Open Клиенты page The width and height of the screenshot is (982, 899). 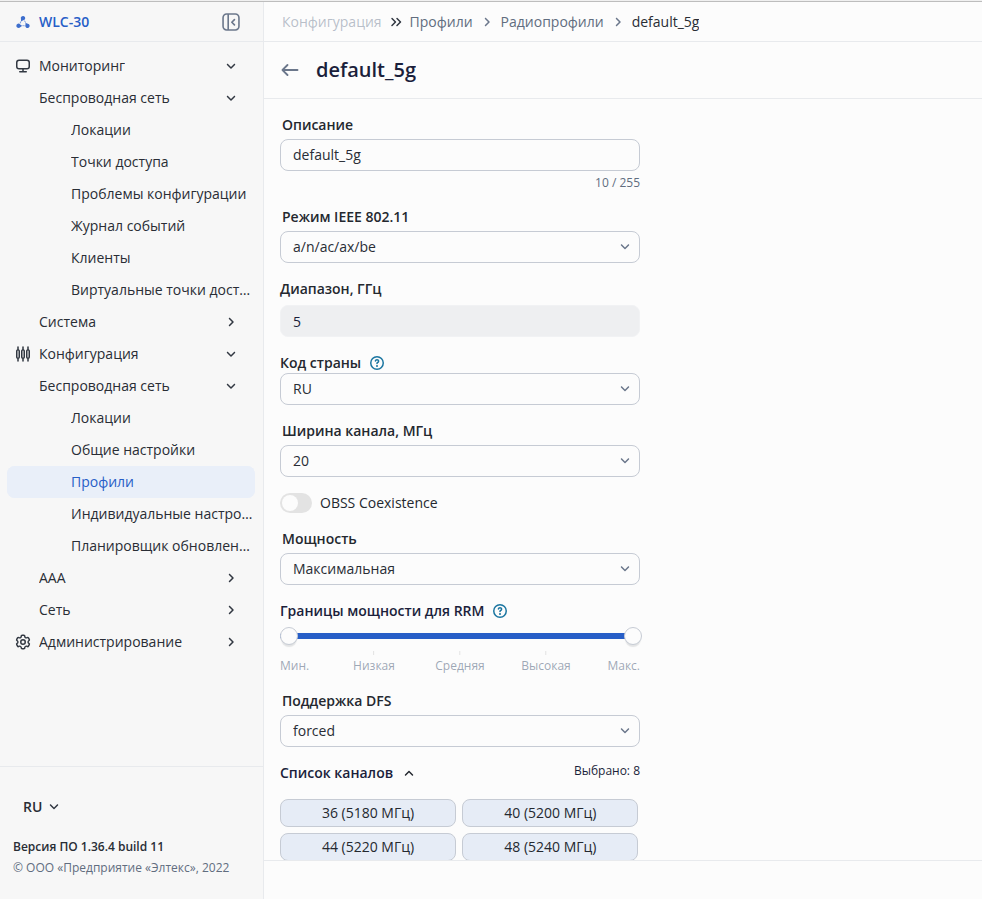[x=100, y=257]
